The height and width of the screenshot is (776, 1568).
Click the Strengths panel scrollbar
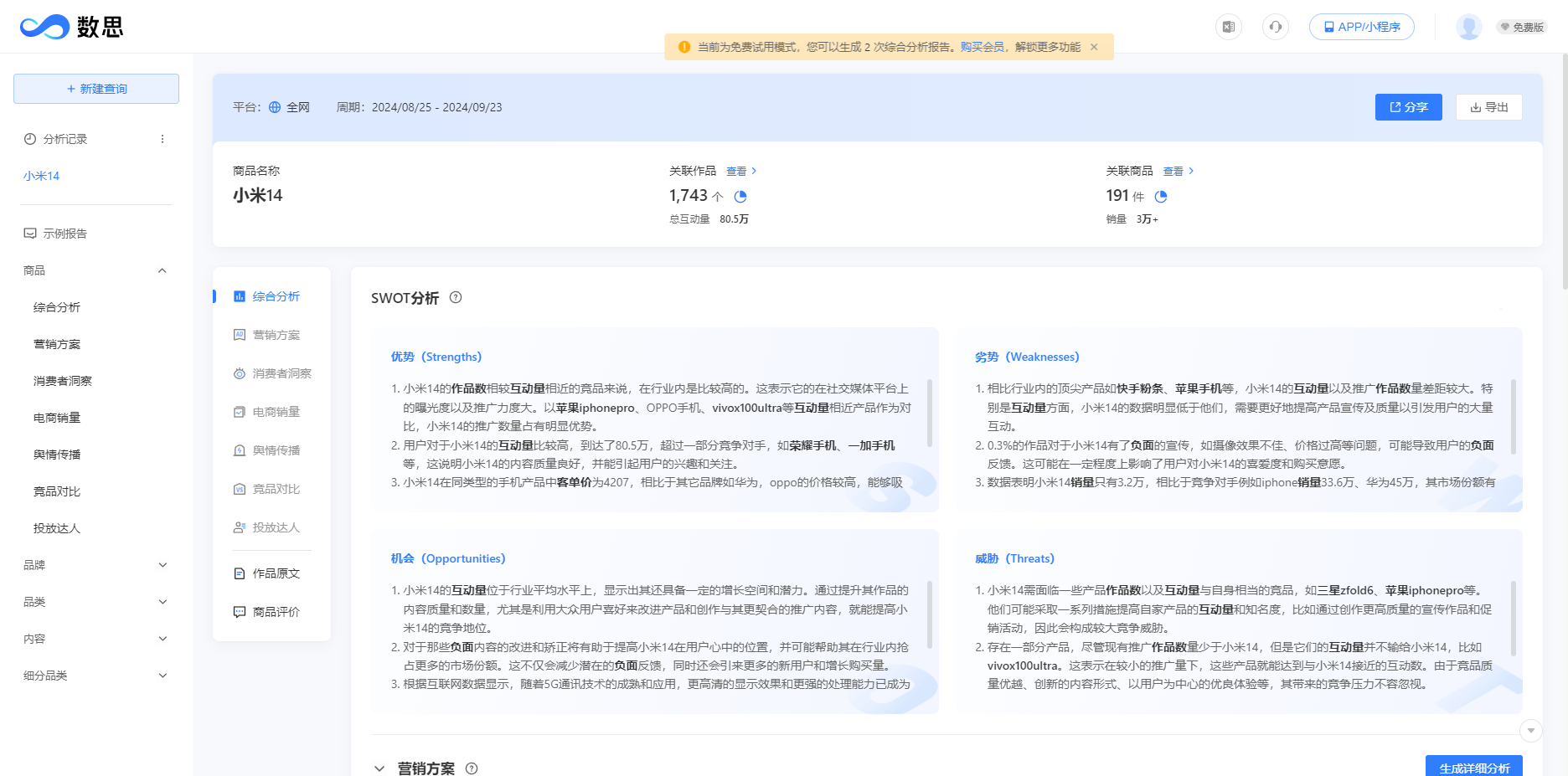[x=930, y=414]
